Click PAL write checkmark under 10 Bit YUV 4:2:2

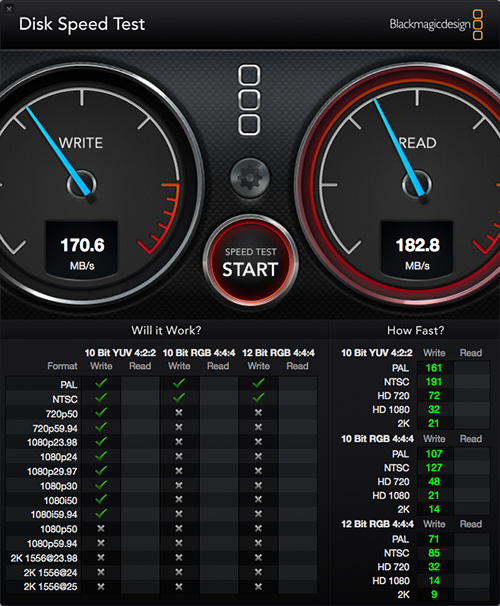(101, 383)
